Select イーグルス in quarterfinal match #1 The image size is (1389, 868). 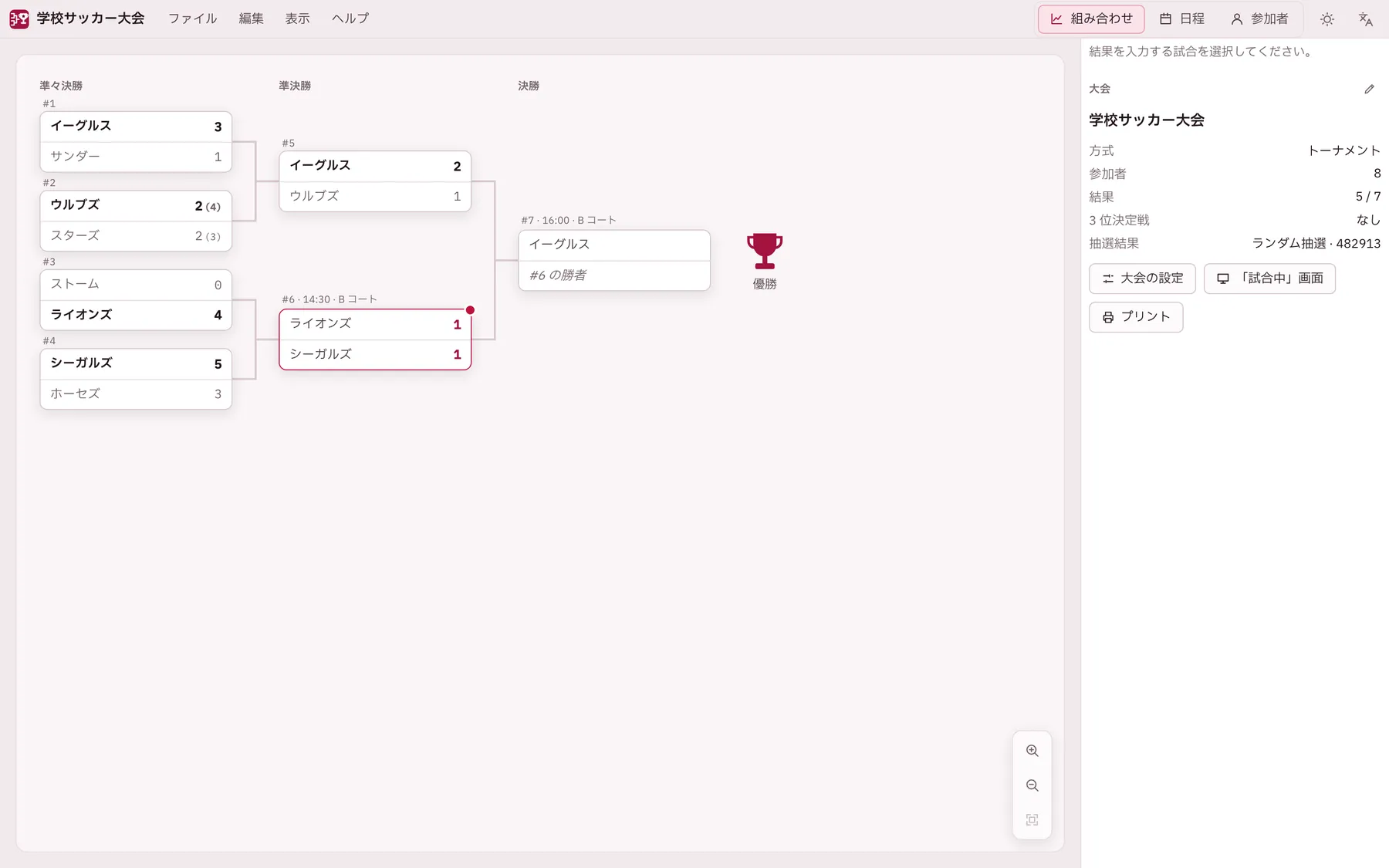point(136,127)
